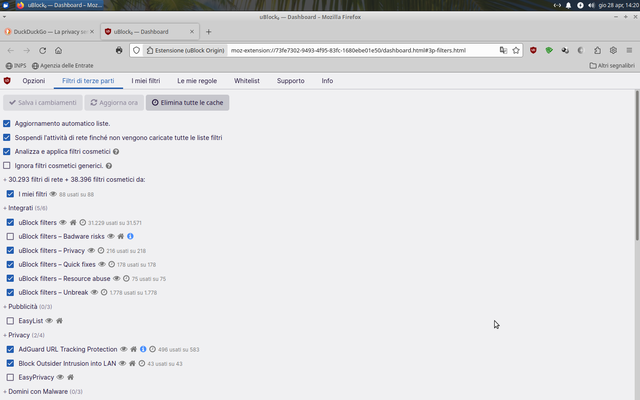640x400 pixels.
Task: Open the INPS bookmark
Action: point(16,66)
